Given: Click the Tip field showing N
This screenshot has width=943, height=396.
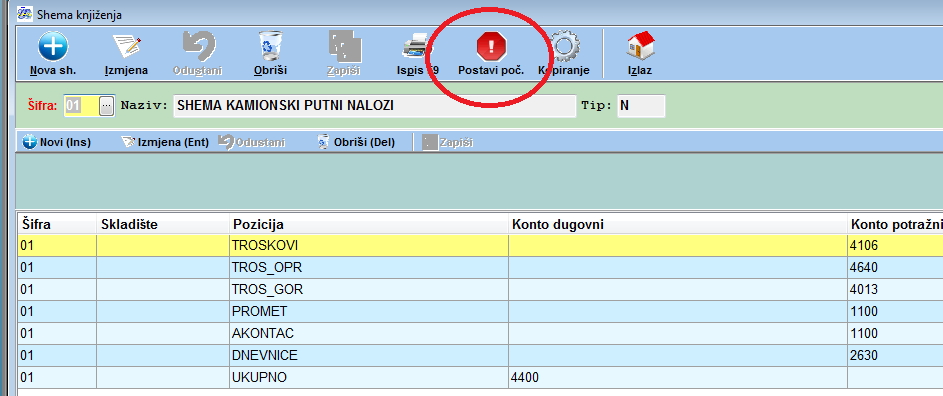Looking at the screenshot, I should [641, 106].
